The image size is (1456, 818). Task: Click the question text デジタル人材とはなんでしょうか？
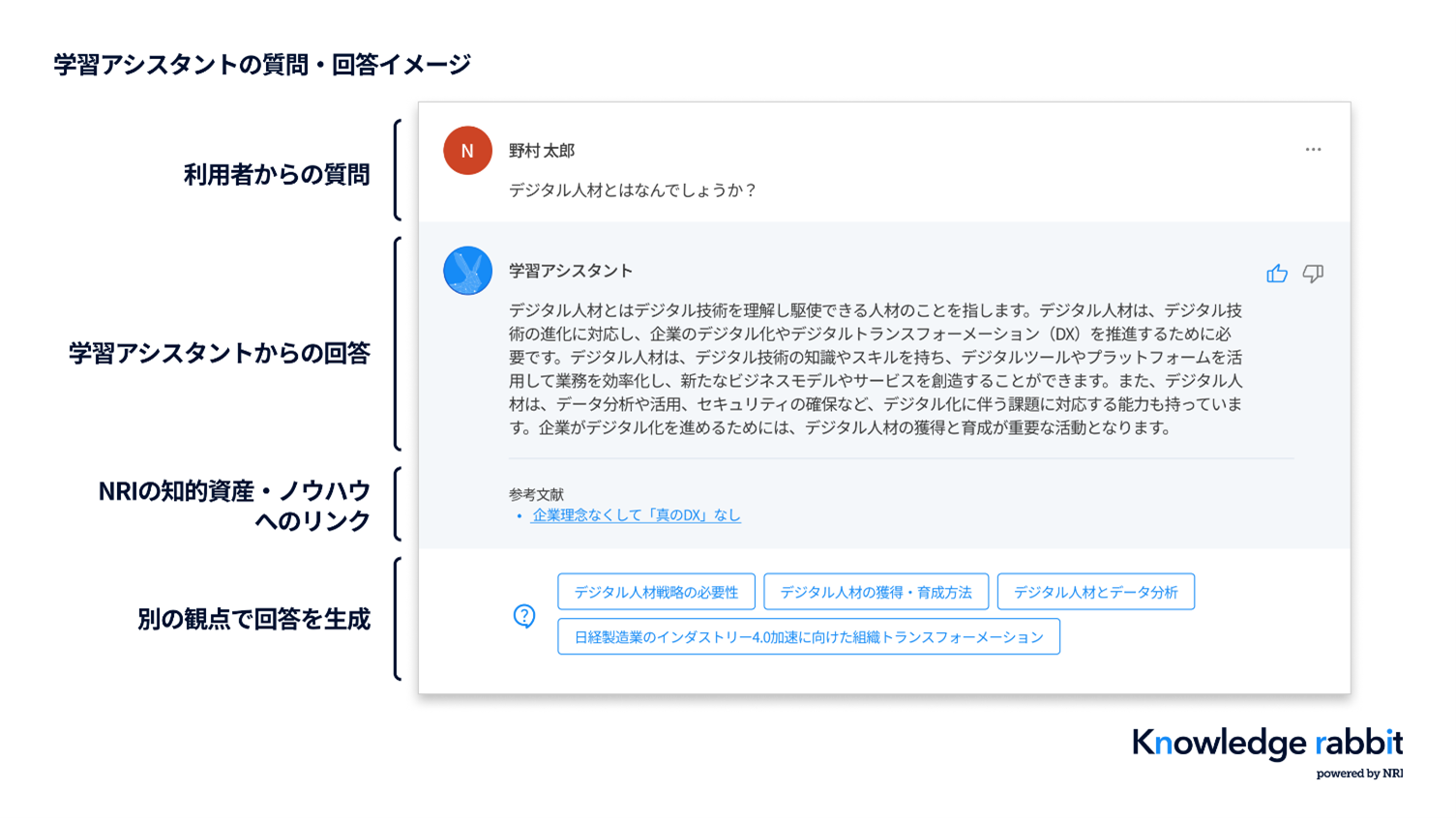coord(633,190)
